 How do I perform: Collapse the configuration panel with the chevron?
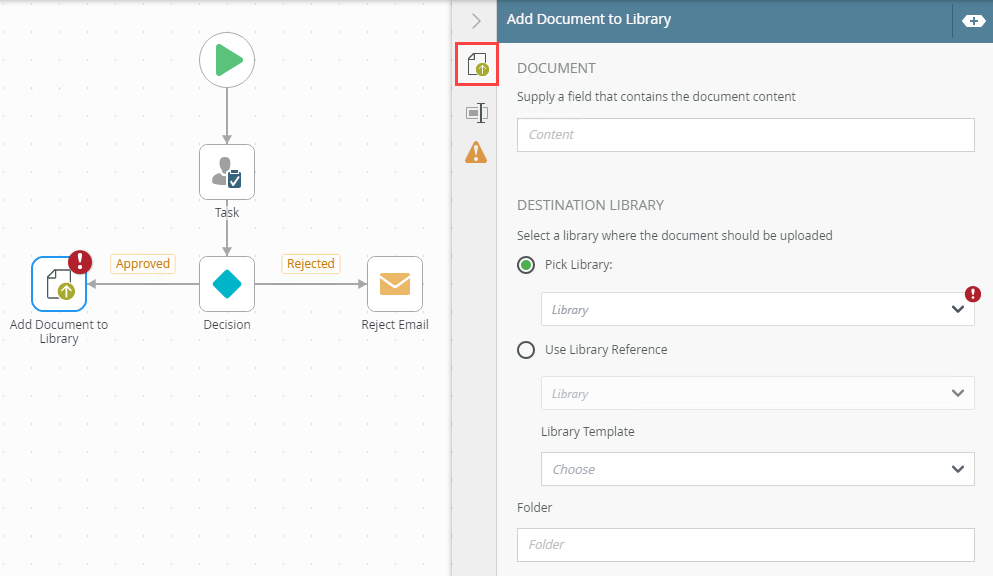(476, 20)
